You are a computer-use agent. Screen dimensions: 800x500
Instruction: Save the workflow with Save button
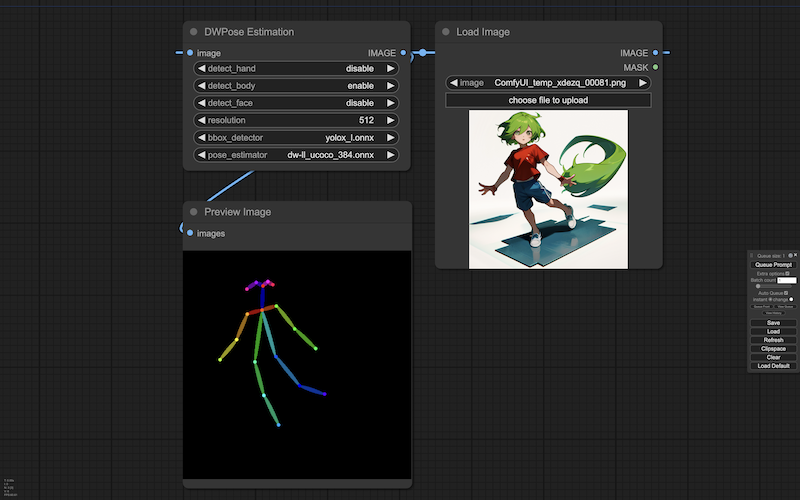773,323
